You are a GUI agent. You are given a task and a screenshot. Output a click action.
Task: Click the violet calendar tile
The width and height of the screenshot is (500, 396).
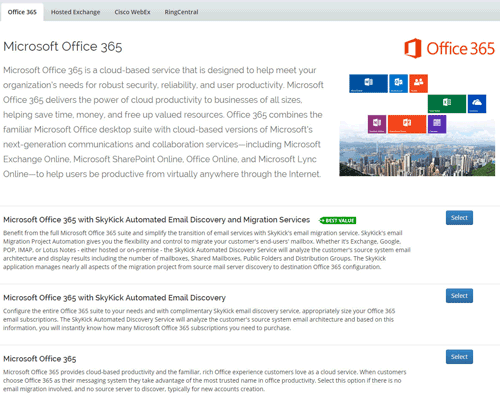[437, 124]
